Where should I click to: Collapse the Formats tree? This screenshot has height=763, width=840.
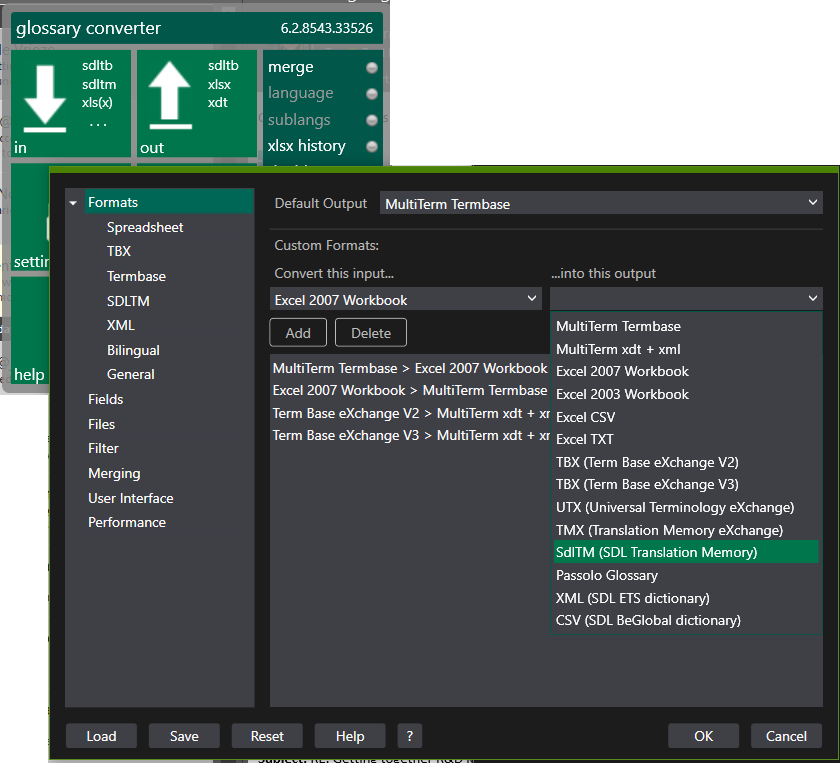coord(73,201)
